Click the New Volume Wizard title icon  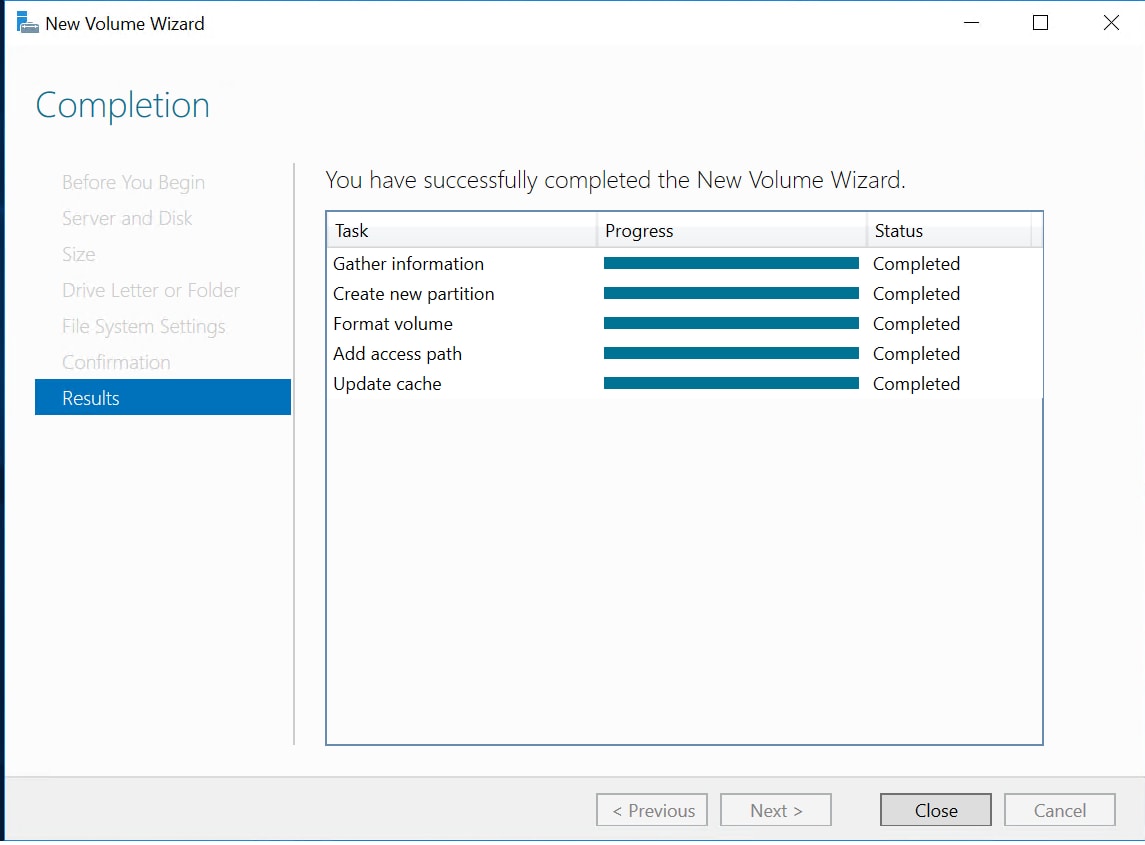coord(27,23)
